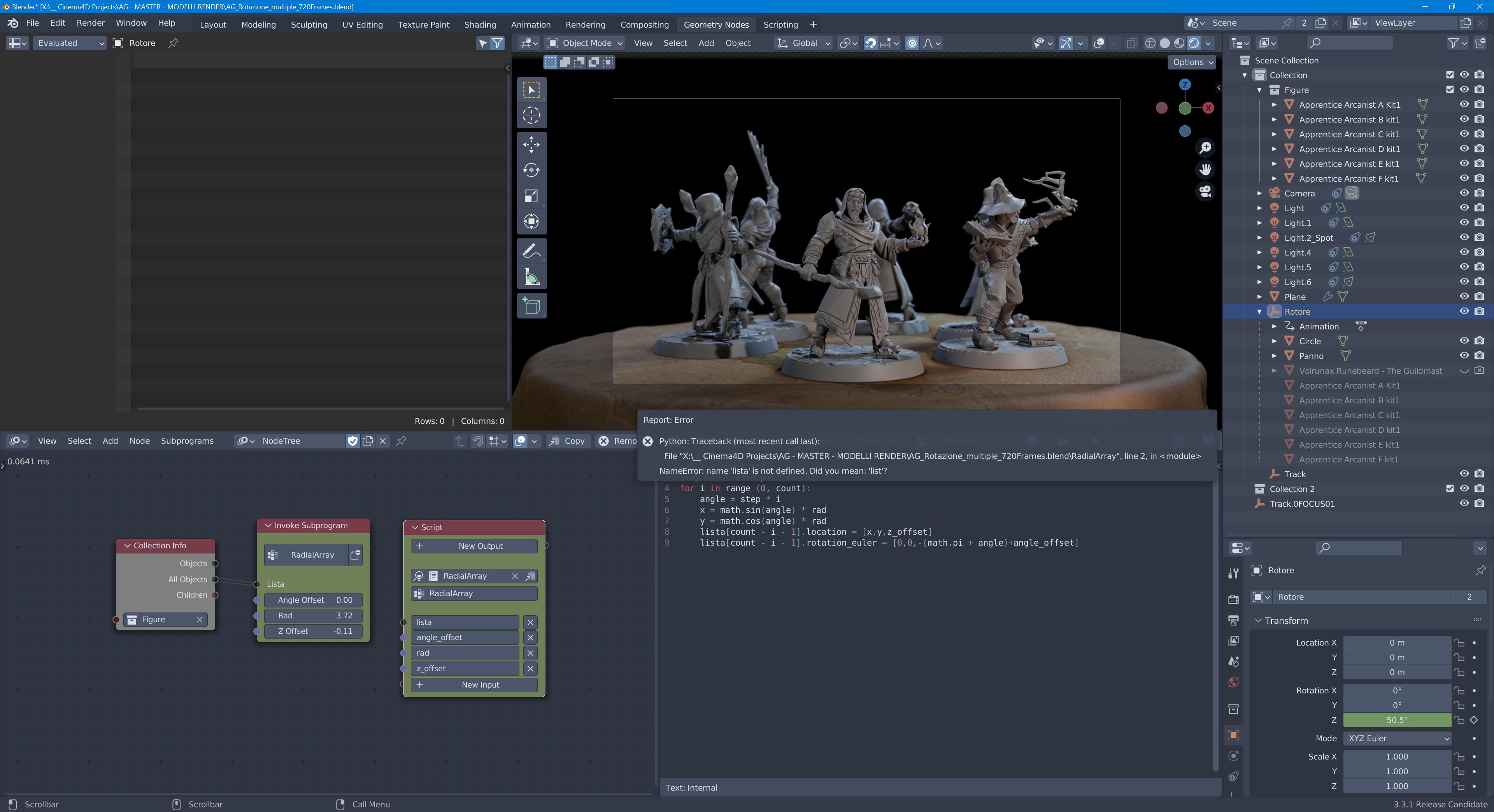Select the Move tool in viewport toolbar
Viewport: 1494px width, 812px height.
531,144
